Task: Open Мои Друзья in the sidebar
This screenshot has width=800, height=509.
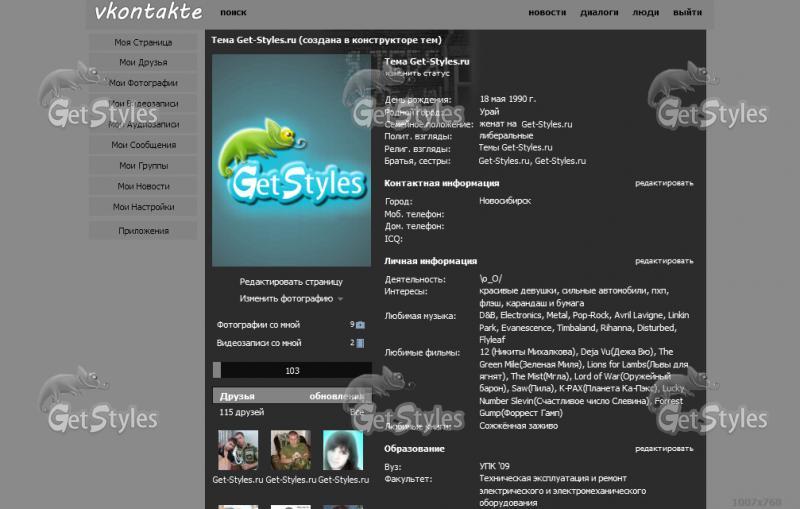Action: (143, 62)
